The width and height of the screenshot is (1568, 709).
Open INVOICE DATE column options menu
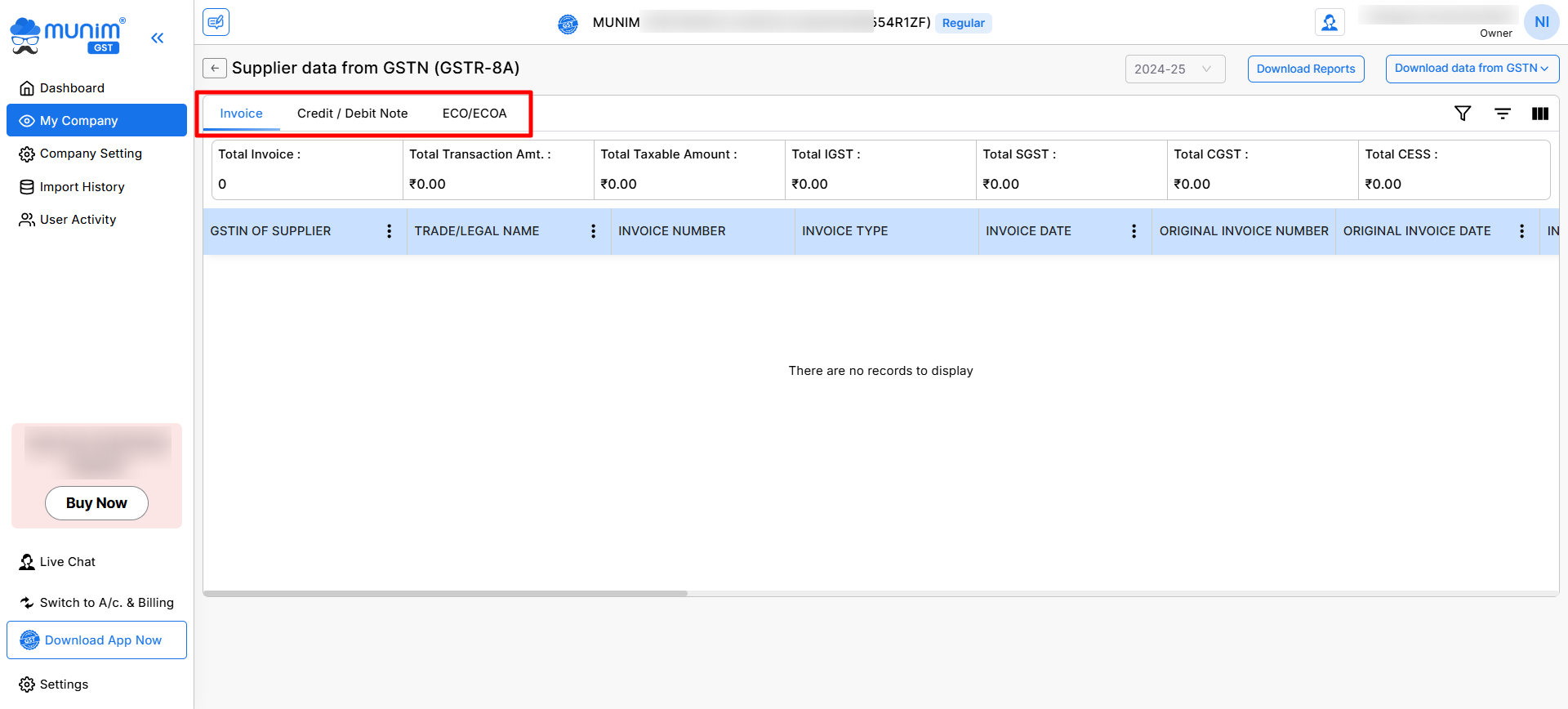1134,231
